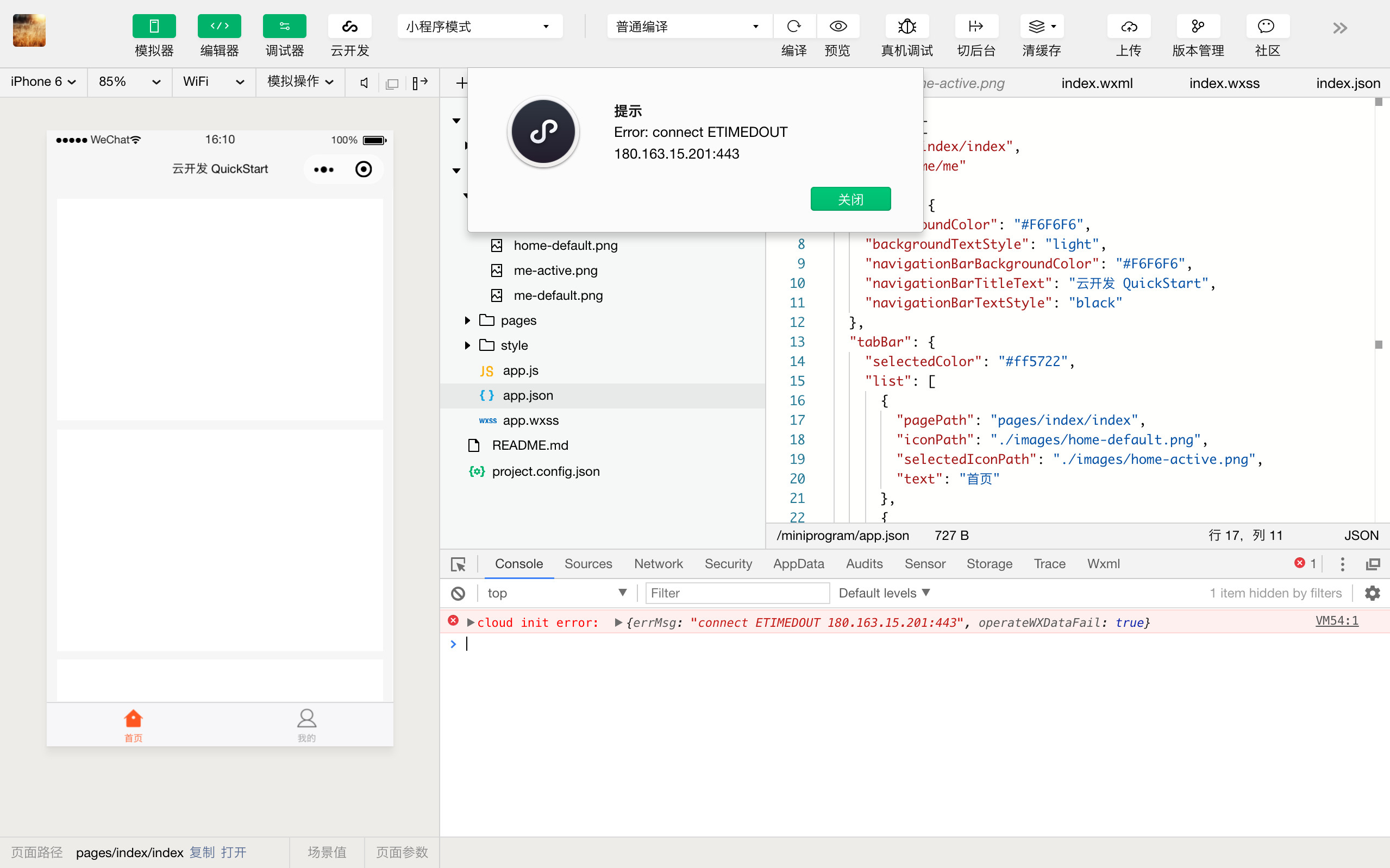Open the Storage devtools tab
Viewport: 1390px width, 868px height.
tap(990, 564)
